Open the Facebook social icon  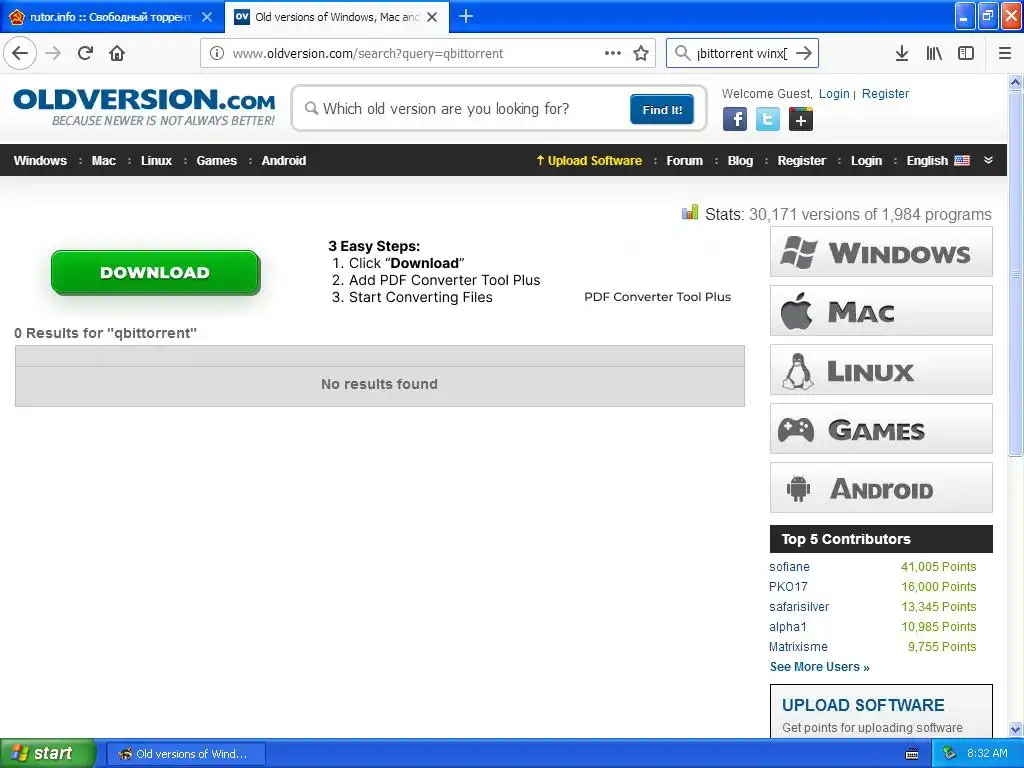click(x=735, y=120)
